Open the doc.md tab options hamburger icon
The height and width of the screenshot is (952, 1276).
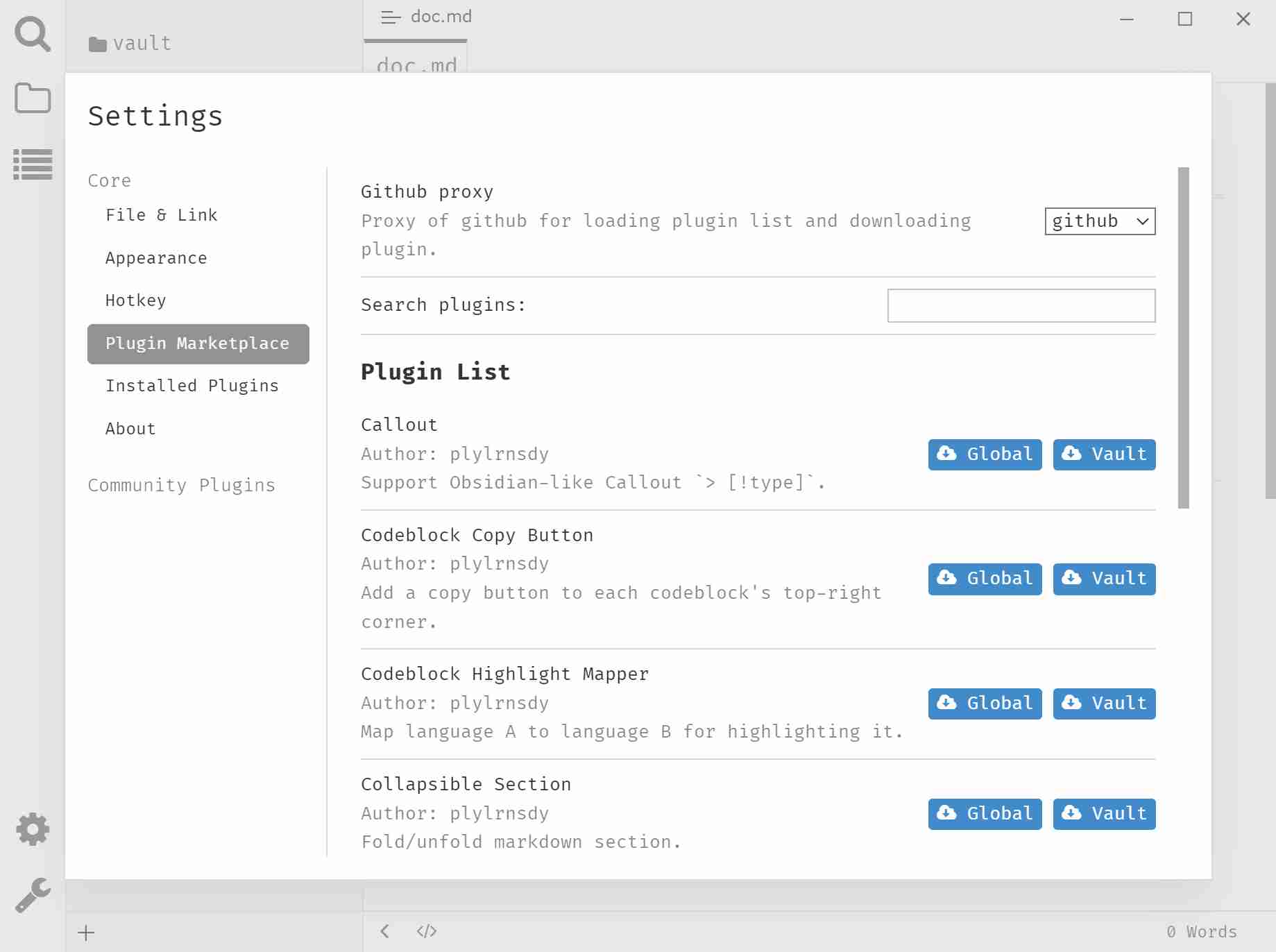389,17
